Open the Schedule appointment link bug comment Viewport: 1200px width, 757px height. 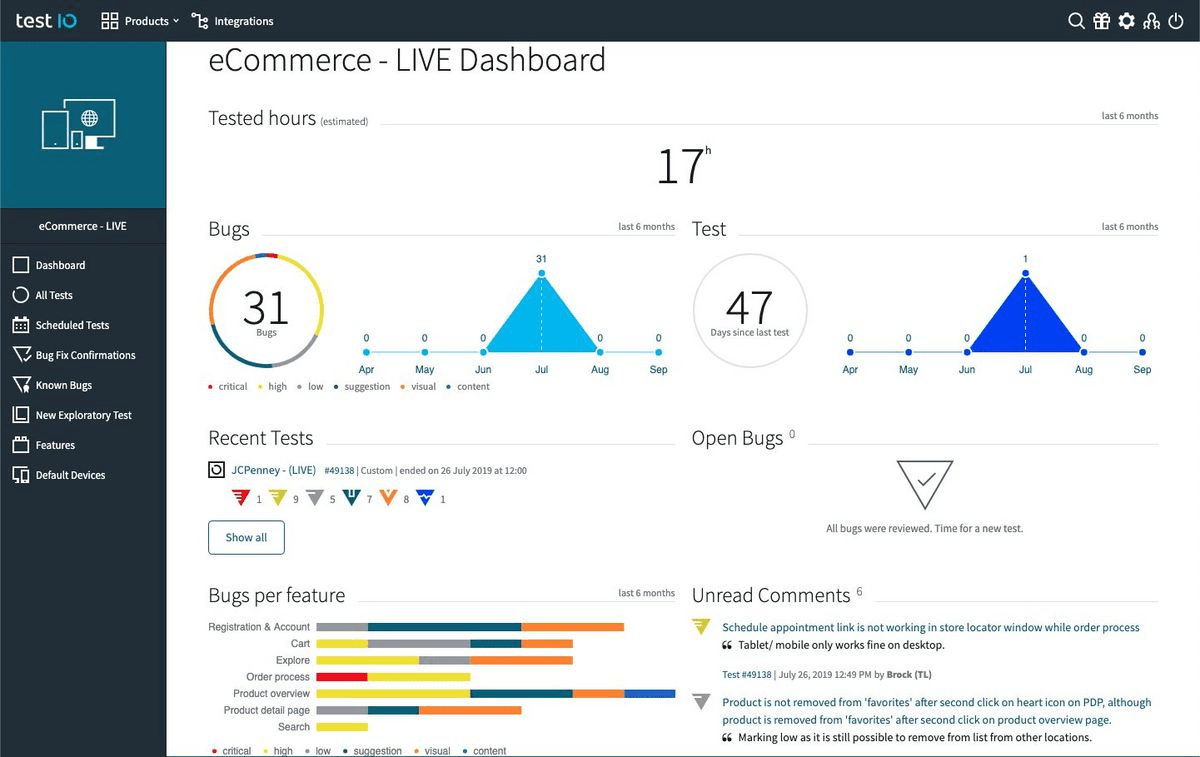[x=930, y=627]
